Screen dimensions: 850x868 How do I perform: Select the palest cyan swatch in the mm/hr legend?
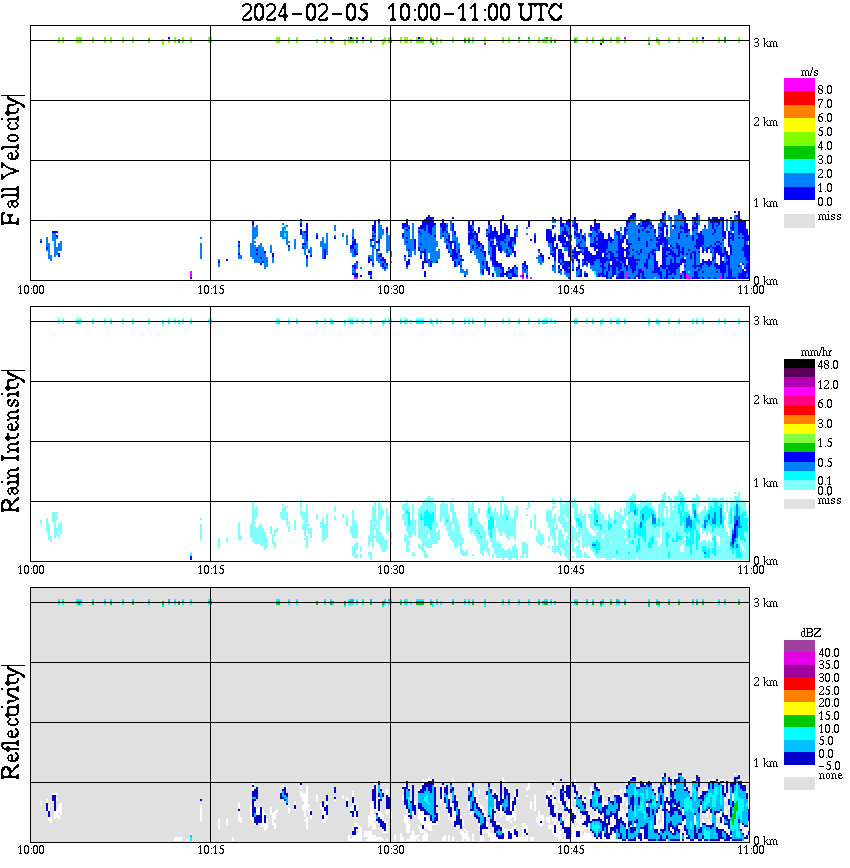tap(799, 485)
